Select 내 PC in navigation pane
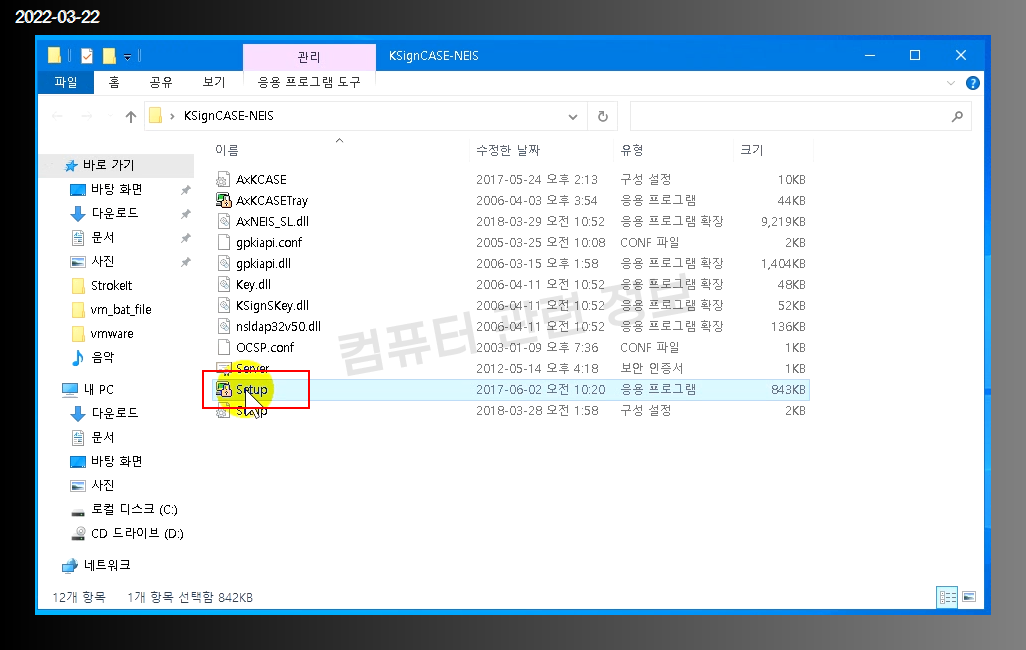1026x650 pixels. [98, 389]
